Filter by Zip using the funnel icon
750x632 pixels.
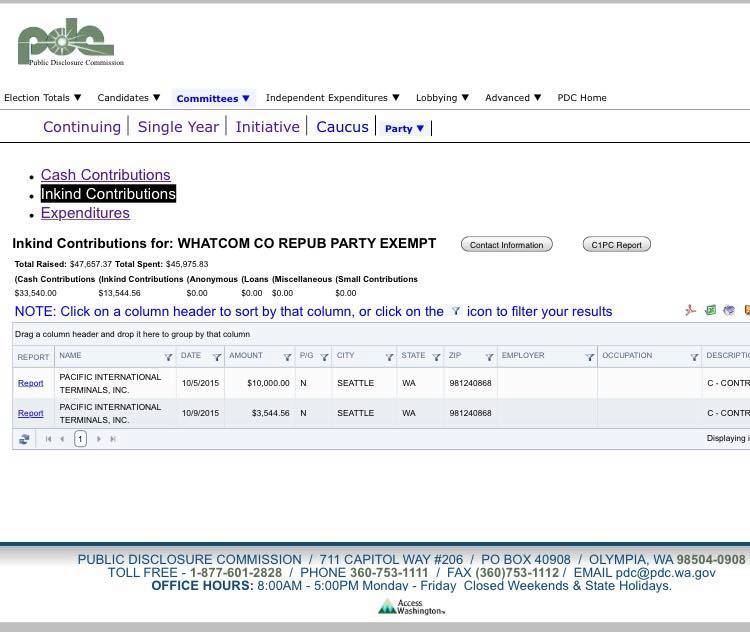489,357
